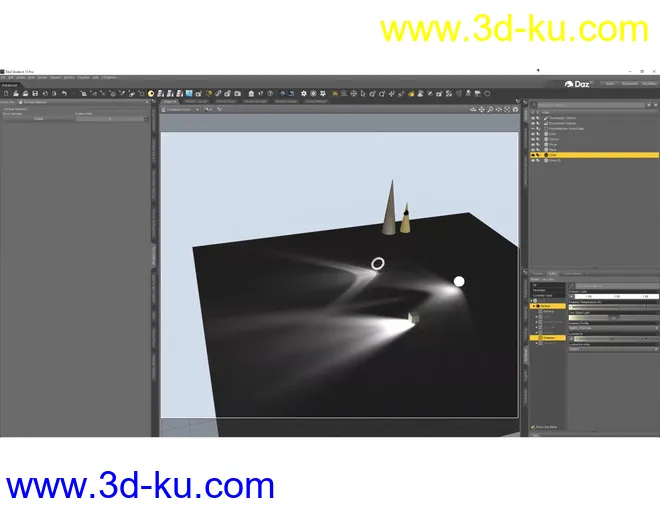Toggle the Show Sub Items checkbox
This screenshot has height=507, width=660.
click(x=533, y=427)
